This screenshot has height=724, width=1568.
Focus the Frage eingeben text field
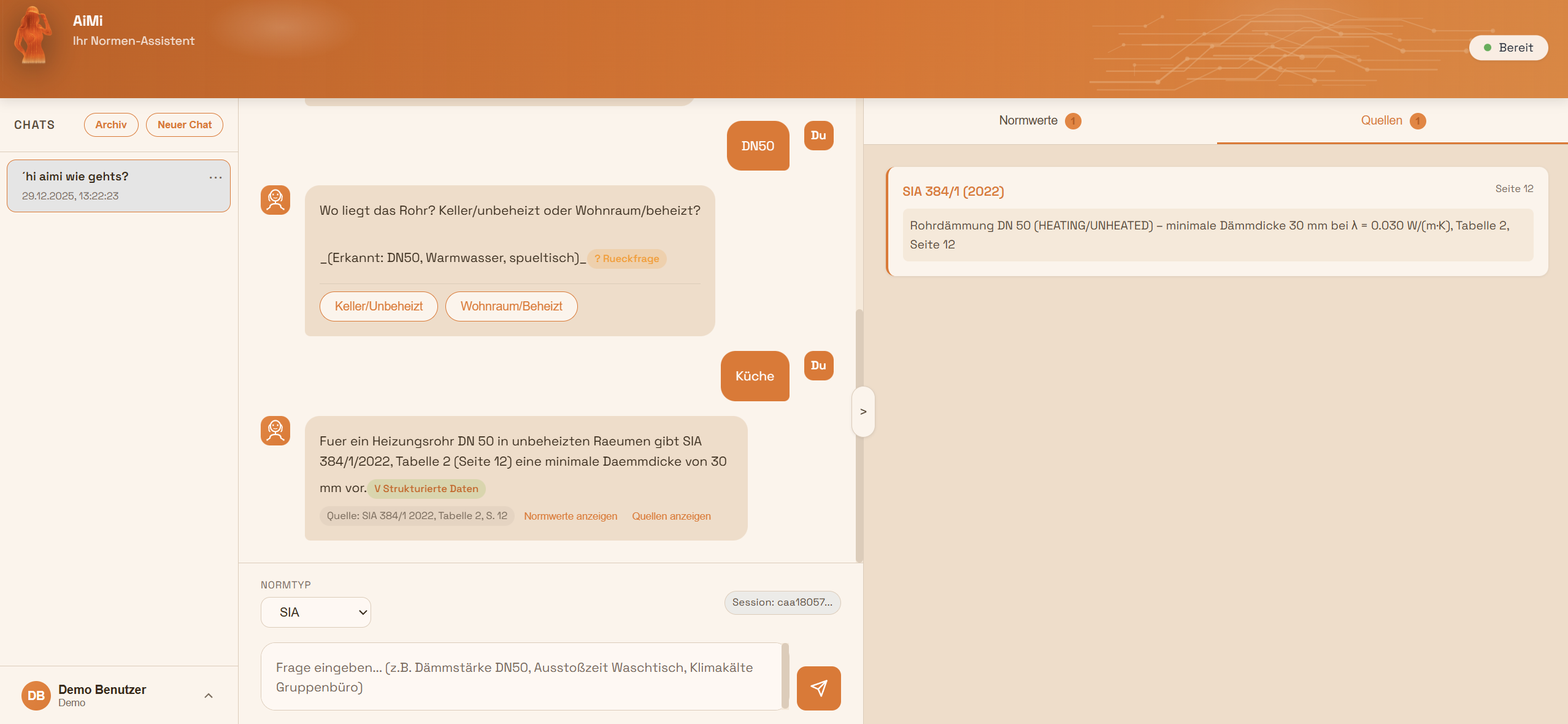(x=521, y=677)
